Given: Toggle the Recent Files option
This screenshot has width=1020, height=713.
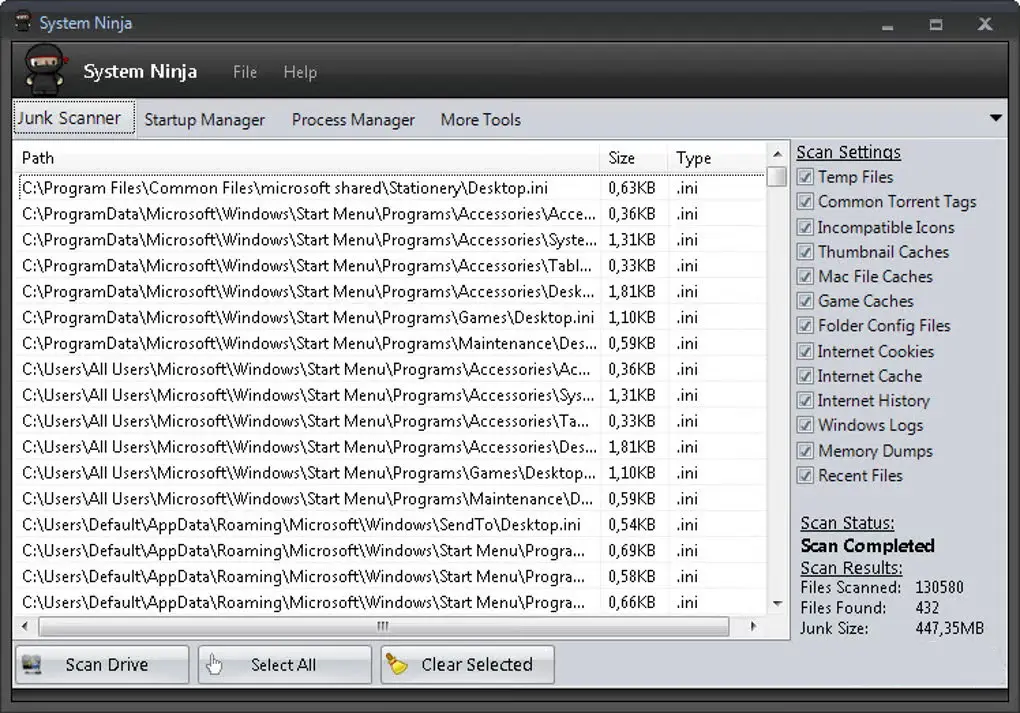Looking at the screenshot, I should pos(805,475).
